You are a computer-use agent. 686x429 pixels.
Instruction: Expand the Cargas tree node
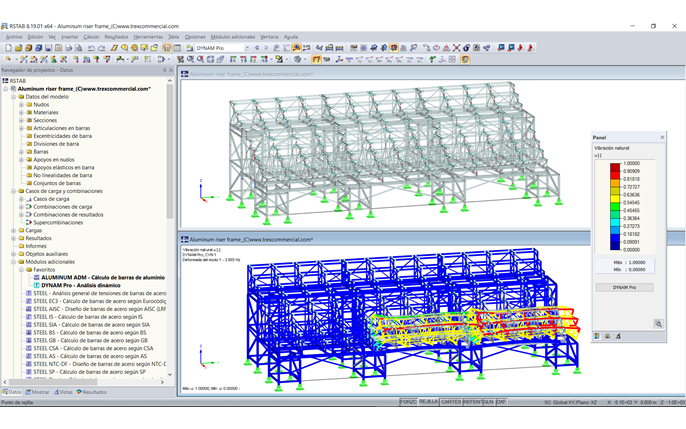13,230
